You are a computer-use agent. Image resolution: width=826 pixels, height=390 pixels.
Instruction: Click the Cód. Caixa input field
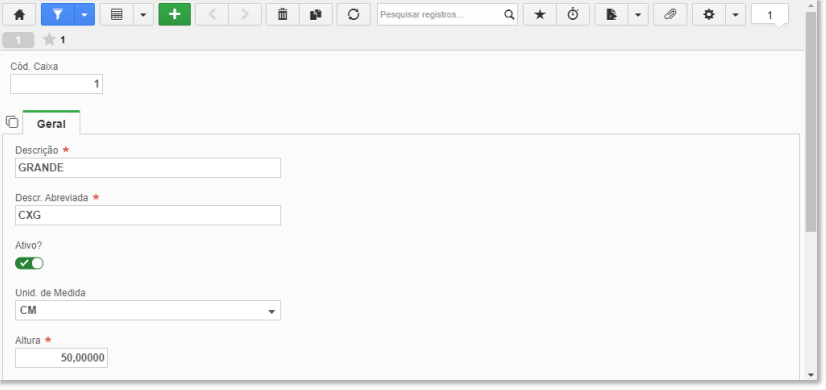[56, 84]
